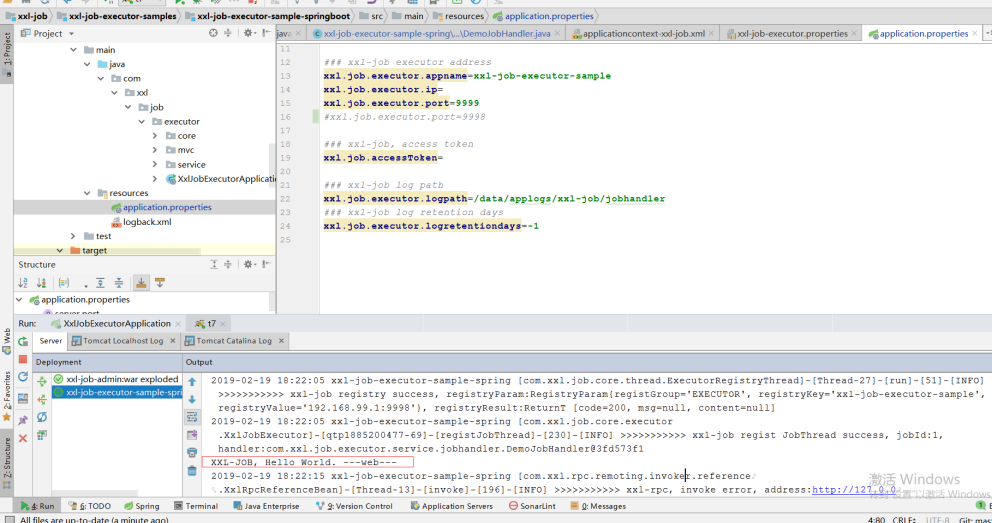Collapse all in Project panel header
Viewport: 992px width, 523px height.
click(228, 33)
